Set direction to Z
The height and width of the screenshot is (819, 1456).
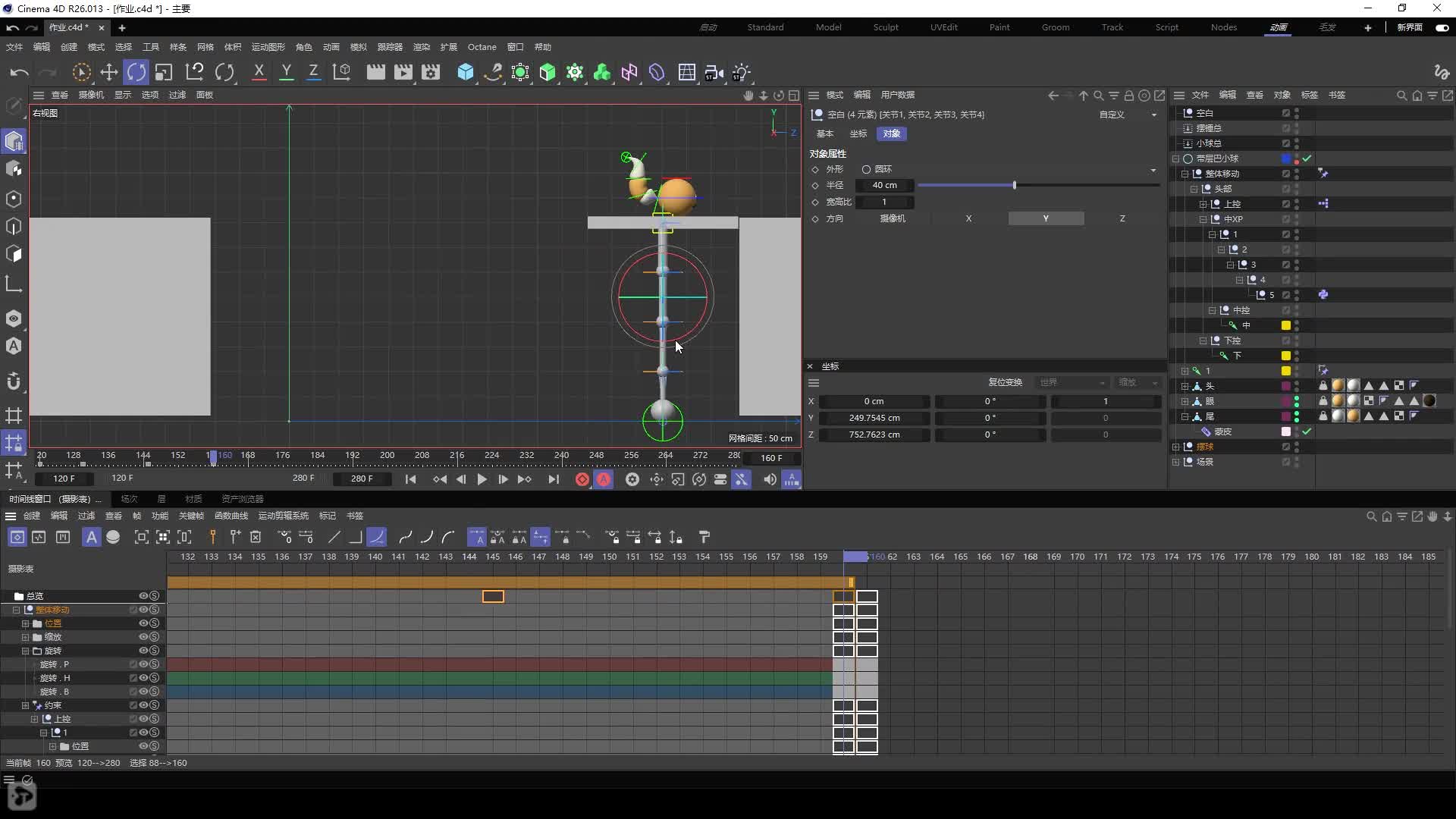[x=1122, y=218]
